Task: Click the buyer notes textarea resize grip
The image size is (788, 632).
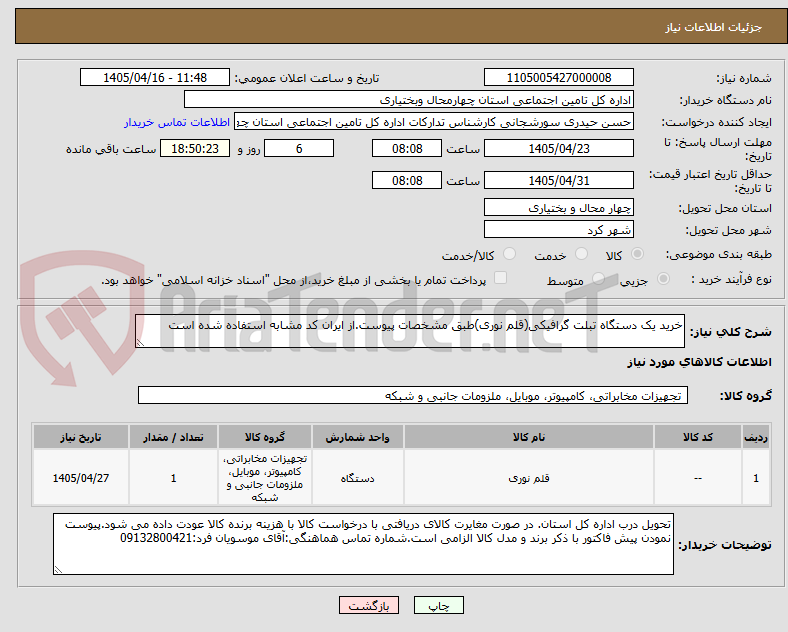Action: 58,570
